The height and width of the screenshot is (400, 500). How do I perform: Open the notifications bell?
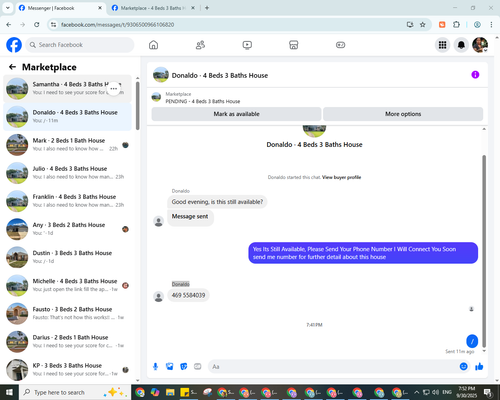[x=461, y=45]
